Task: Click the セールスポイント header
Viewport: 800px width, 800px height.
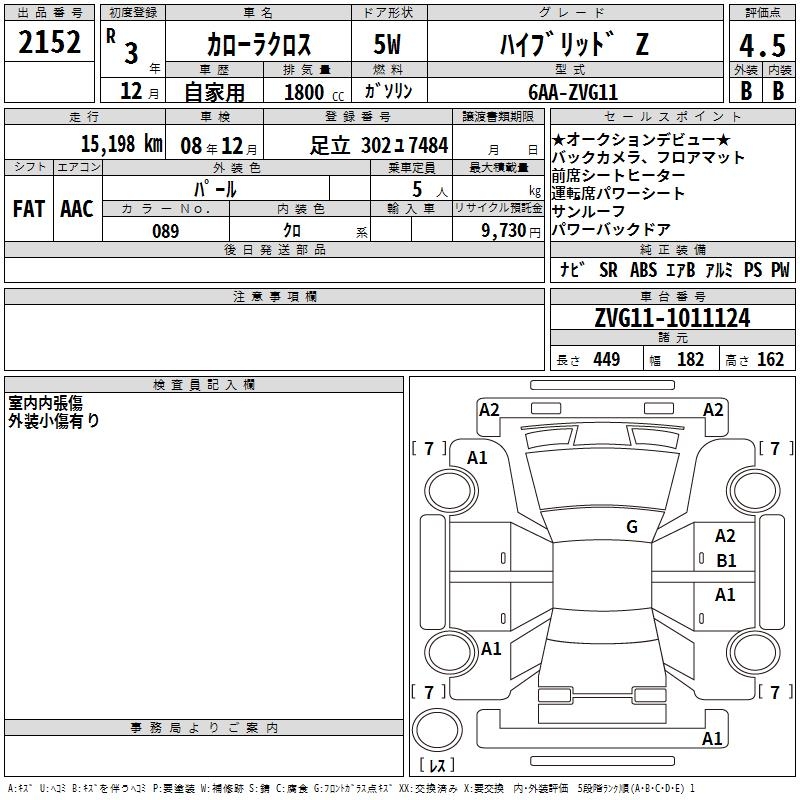Action: [x=673, y=116]
